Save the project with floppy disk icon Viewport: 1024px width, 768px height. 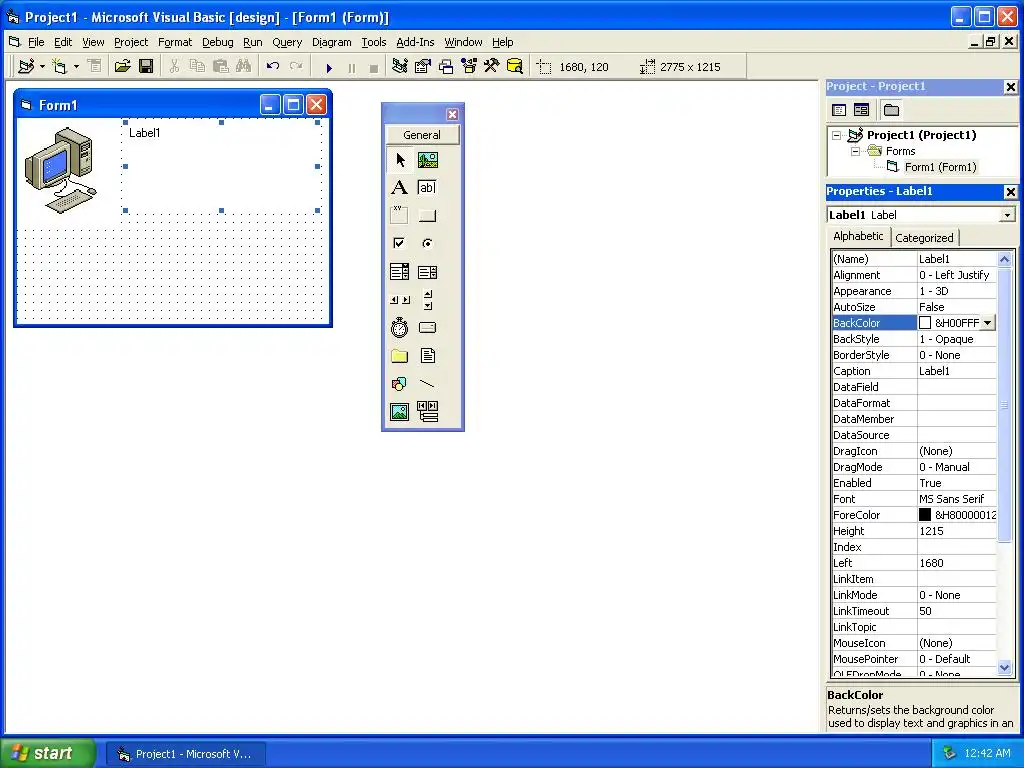point(146,67)
